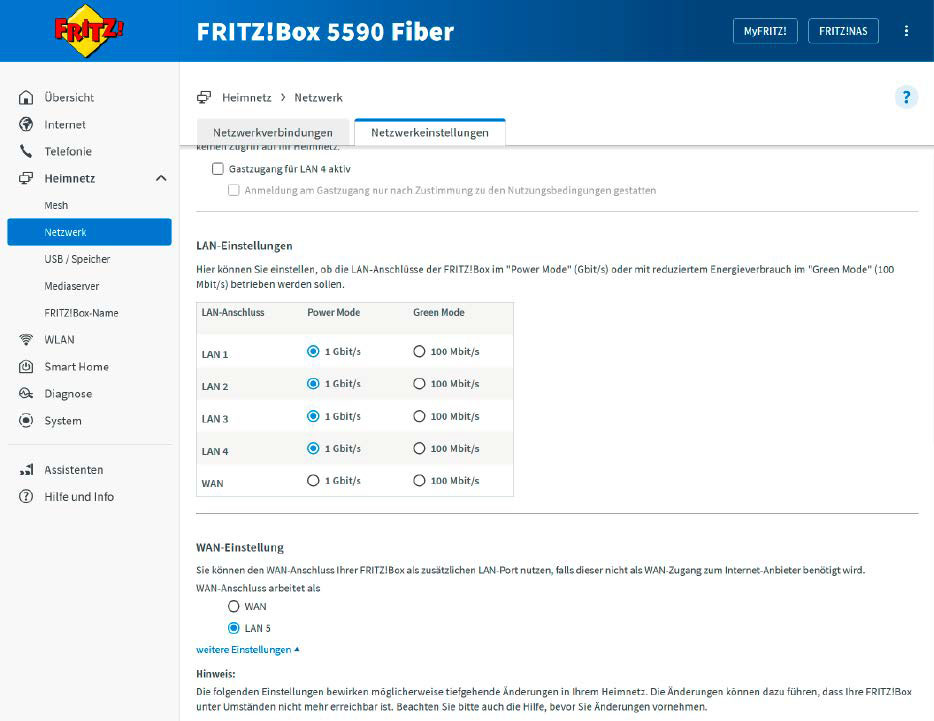Image resolution: width=934 pixels, height=721 pixels.
Task: Open Mesh in sidebar
Action: click(x=56, y=205)
